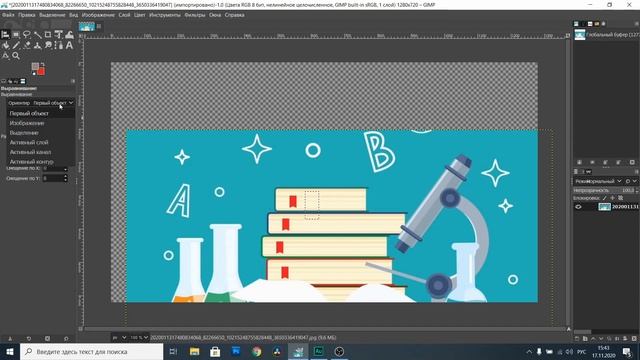Toggle Quick Mask at canvas bottom-left corner
Screen dimensions: 640x360
(x=80, y=329)
